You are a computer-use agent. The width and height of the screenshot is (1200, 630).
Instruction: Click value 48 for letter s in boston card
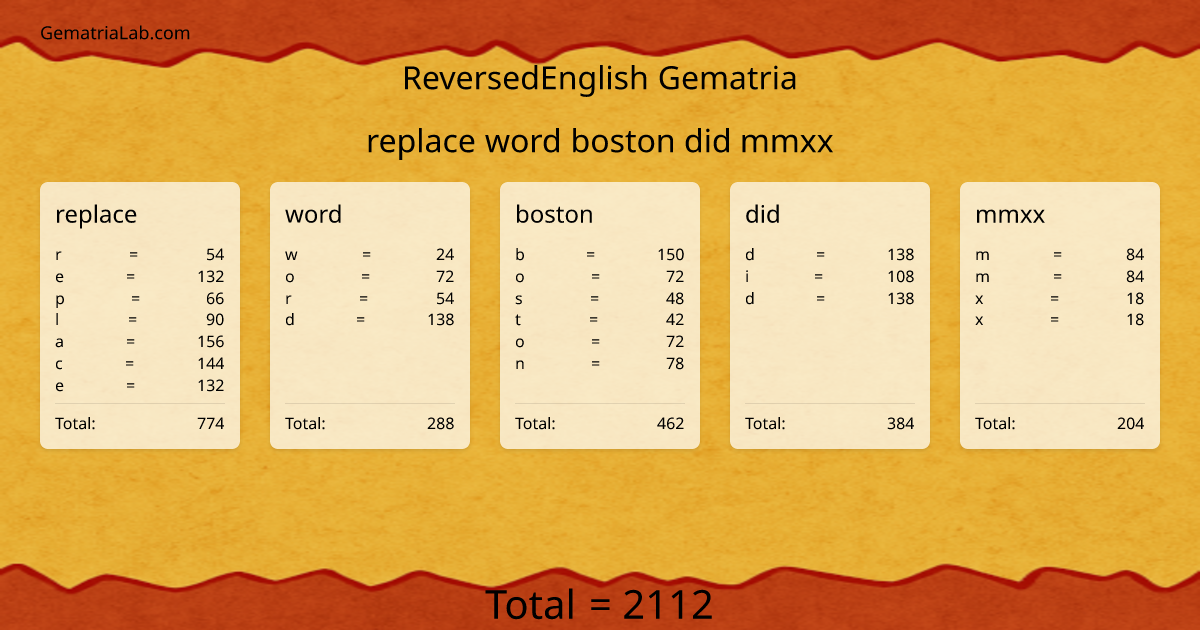675,298
